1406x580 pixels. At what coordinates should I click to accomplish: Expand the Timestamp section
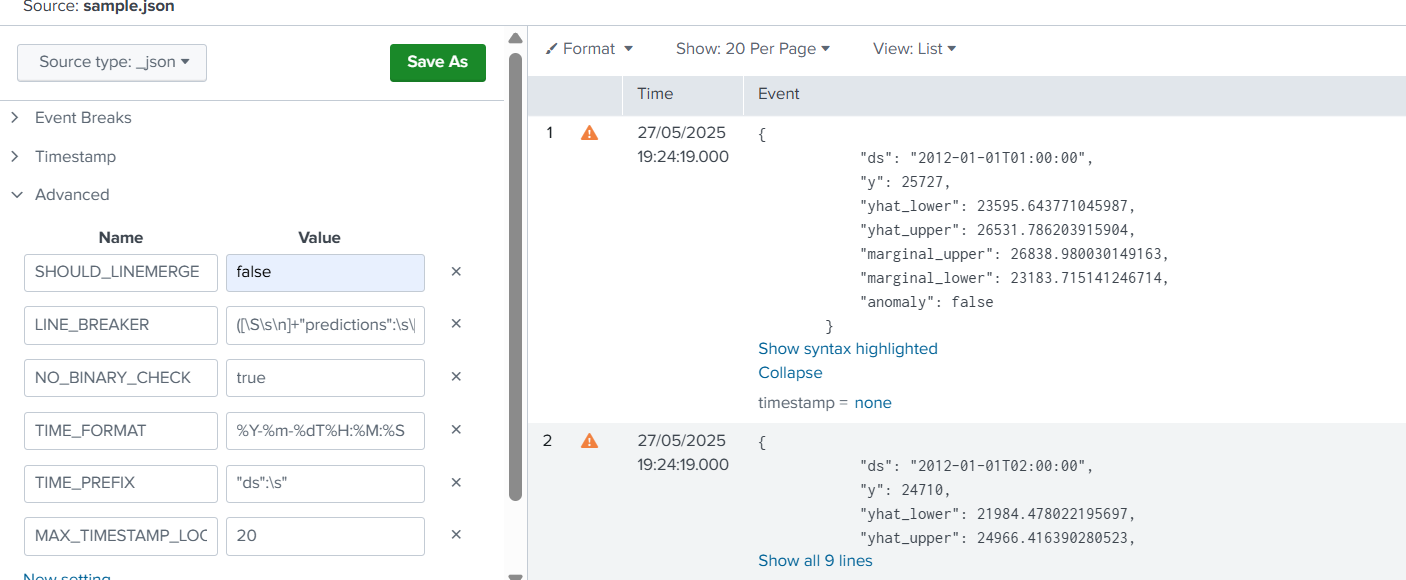click(x=75, y=156)
